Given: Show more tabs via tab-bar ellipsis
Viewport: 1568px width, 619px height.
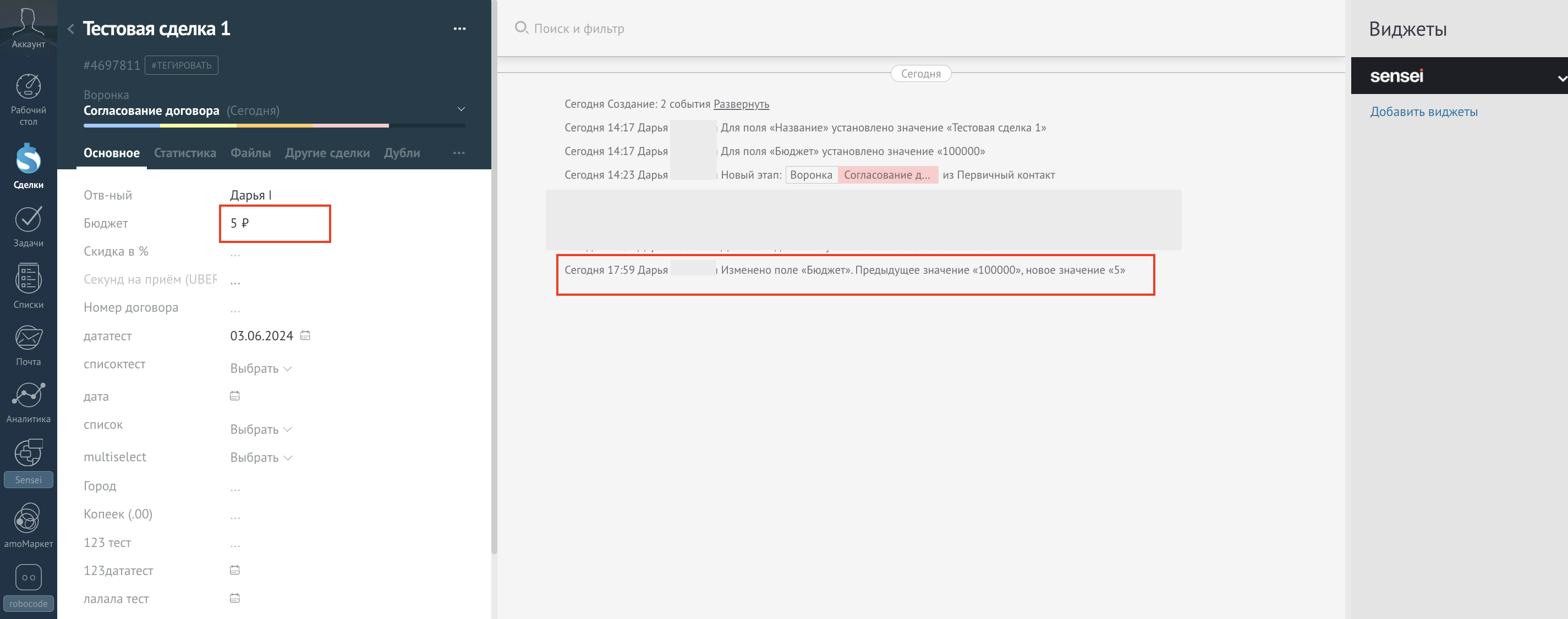Looking at the screenshot, I should (459, 153).
